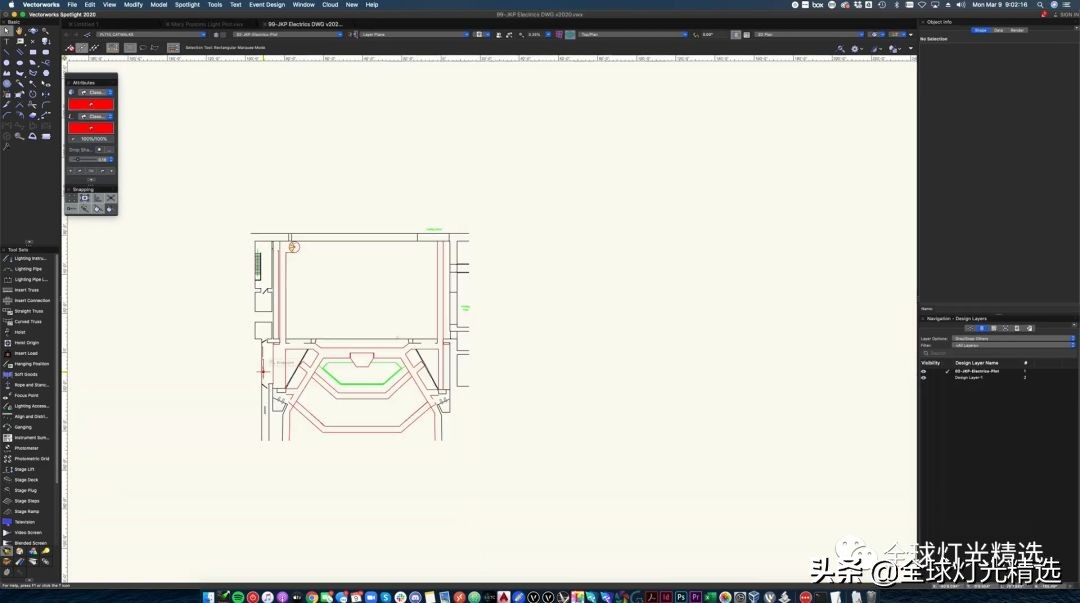1080x603 pixels.
Task: Select the Lighting Instrument tool
Action: [30, 258]
